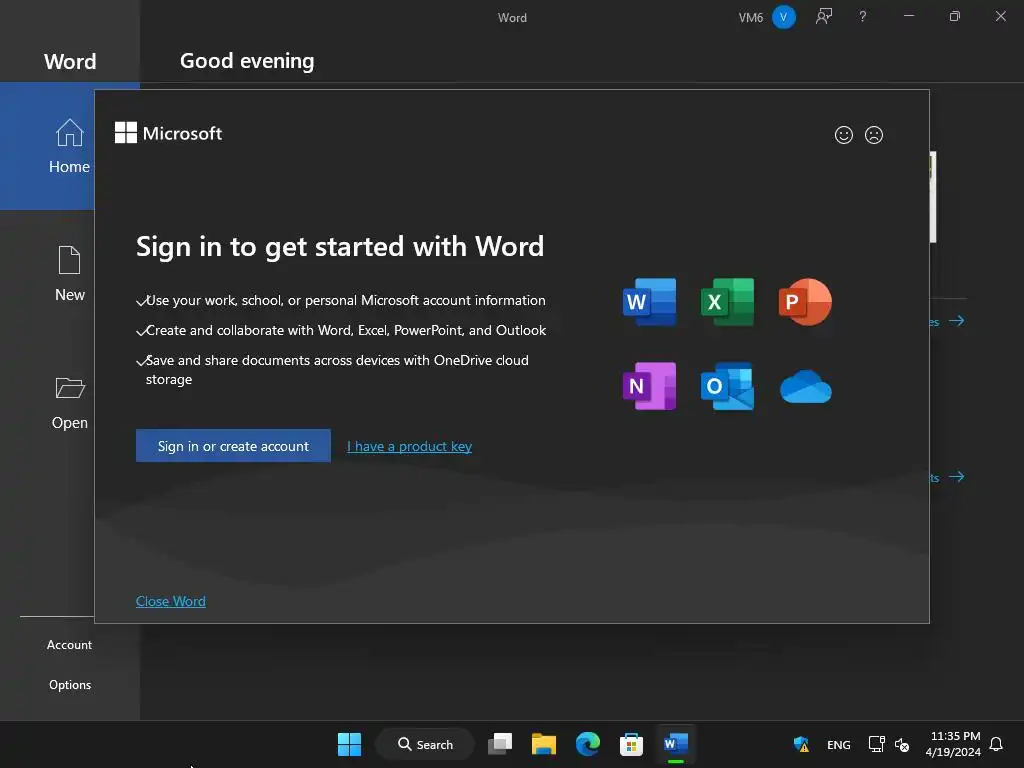This screenshot has width=1024, height=768.
Task: Click the OneDrive cloud icon in dialog
Action: (805, 387)
